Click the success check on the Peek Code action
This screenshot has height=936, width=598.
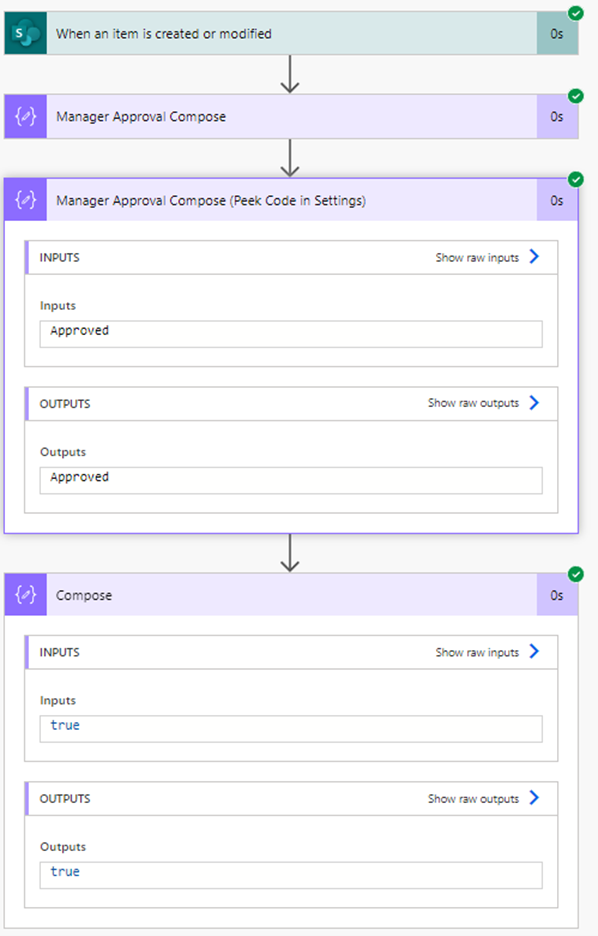pos(575,181)
